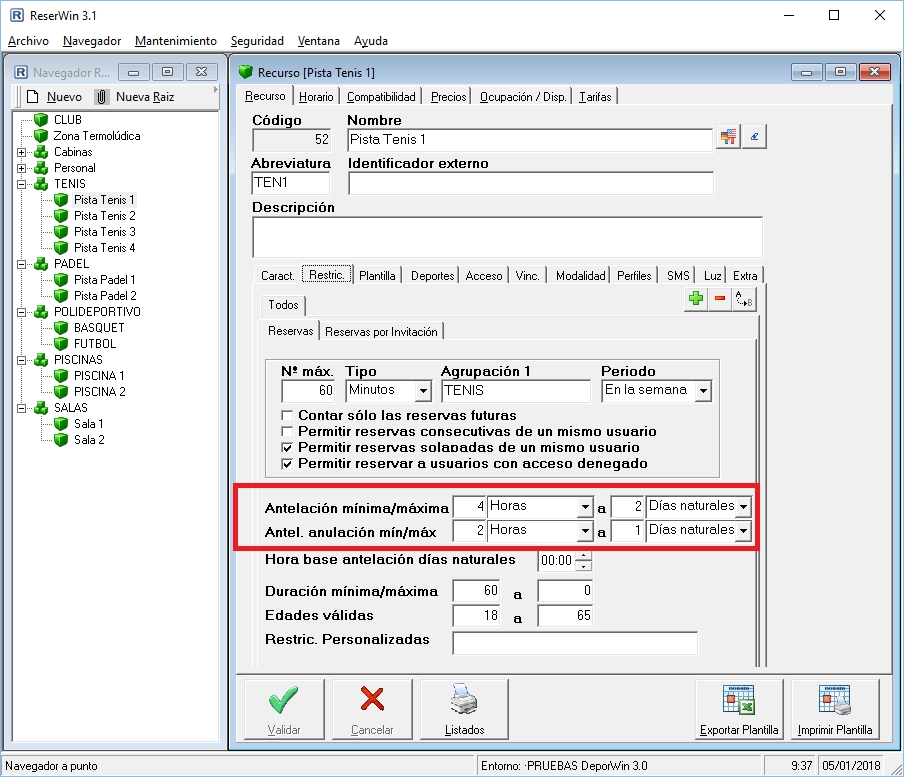
Task: Switch to the Horario tab
Action: pyautogui.click(x=316, y=97)
